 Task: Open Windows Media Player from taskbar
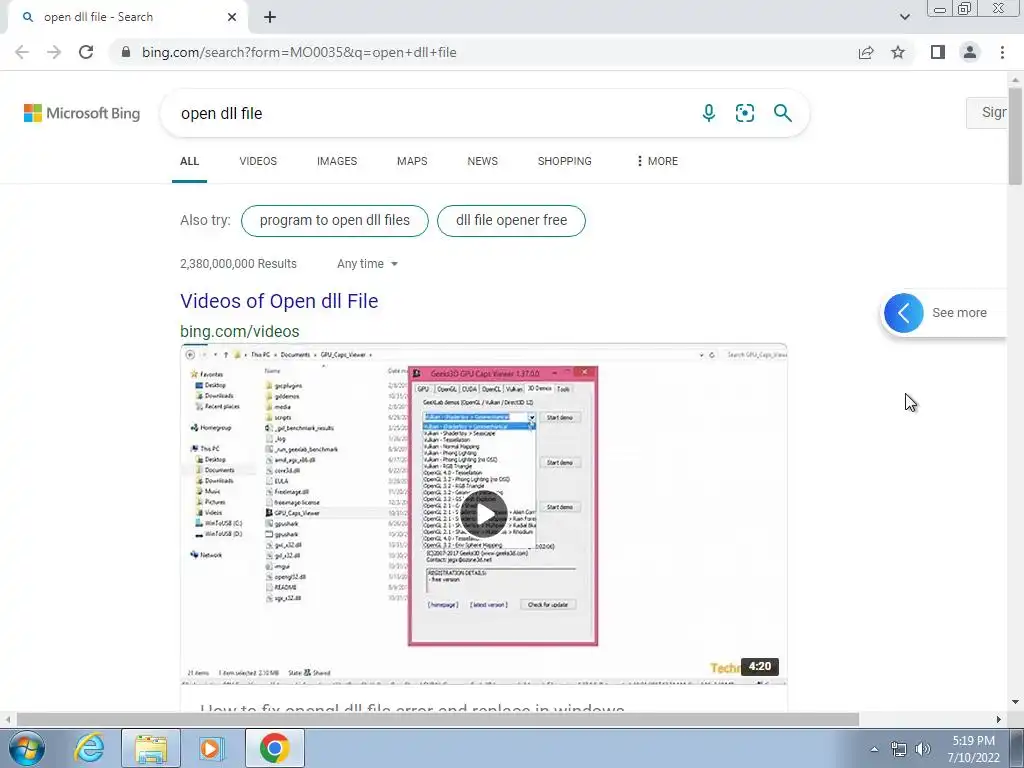[211, 748]
